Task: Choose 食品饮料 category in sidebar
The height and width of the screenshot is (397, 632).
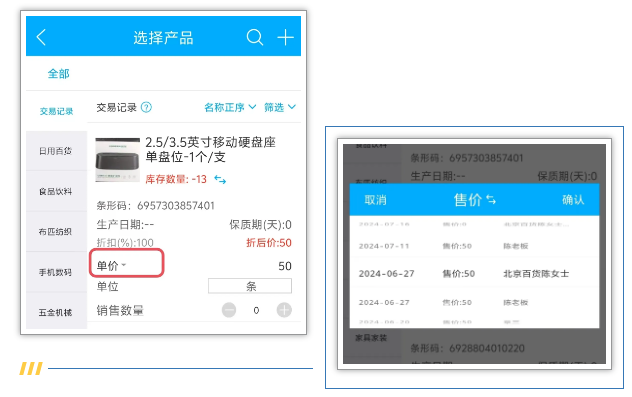Action: click(x=56, y=191)
